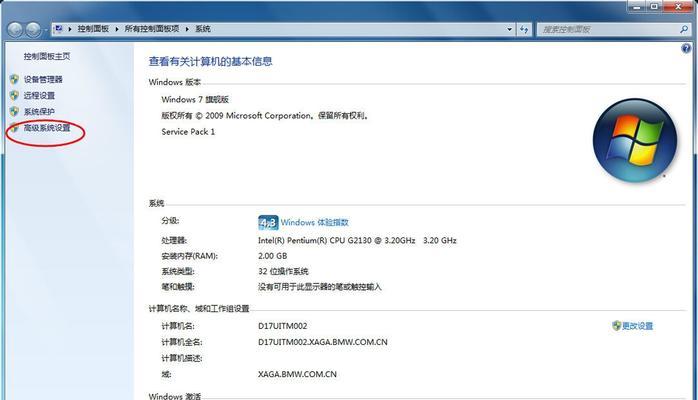This screenshot has width=698, height=400.
Task: Click section header Windows 激活
Action: tap(175, 396)
